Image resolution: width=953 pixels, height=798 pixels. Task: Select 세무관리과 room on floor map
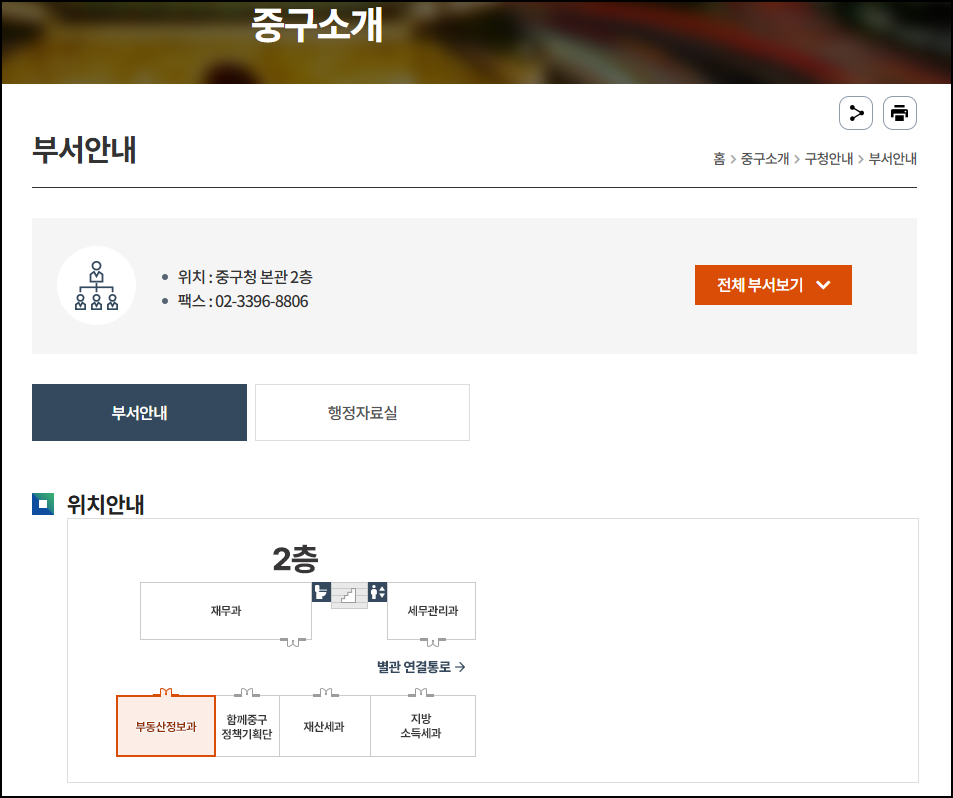coord(432,611)
